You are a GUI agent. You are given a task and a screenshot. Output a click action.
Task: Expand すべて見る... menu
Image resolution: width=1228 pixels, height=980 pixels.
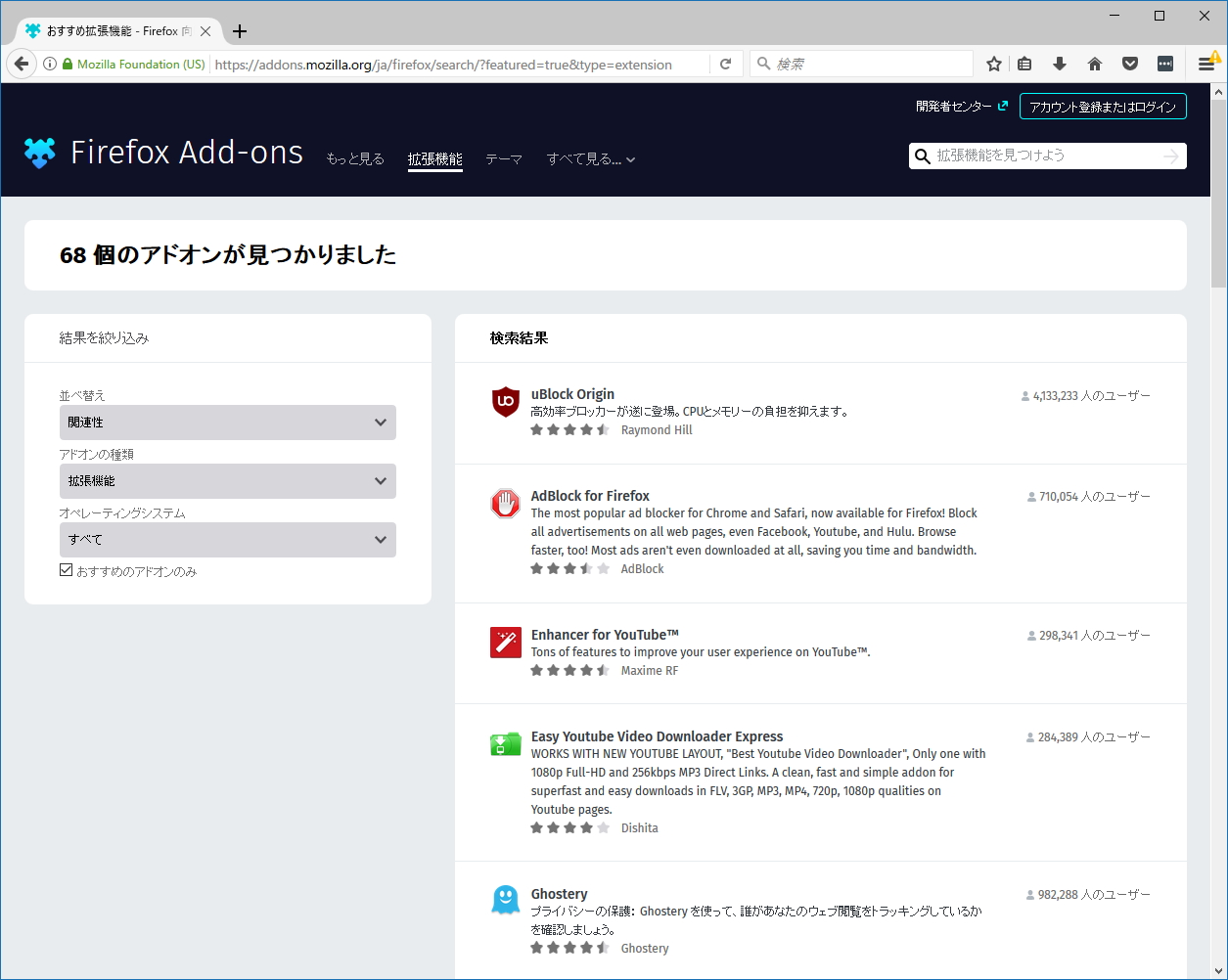(x=591, y=159)
